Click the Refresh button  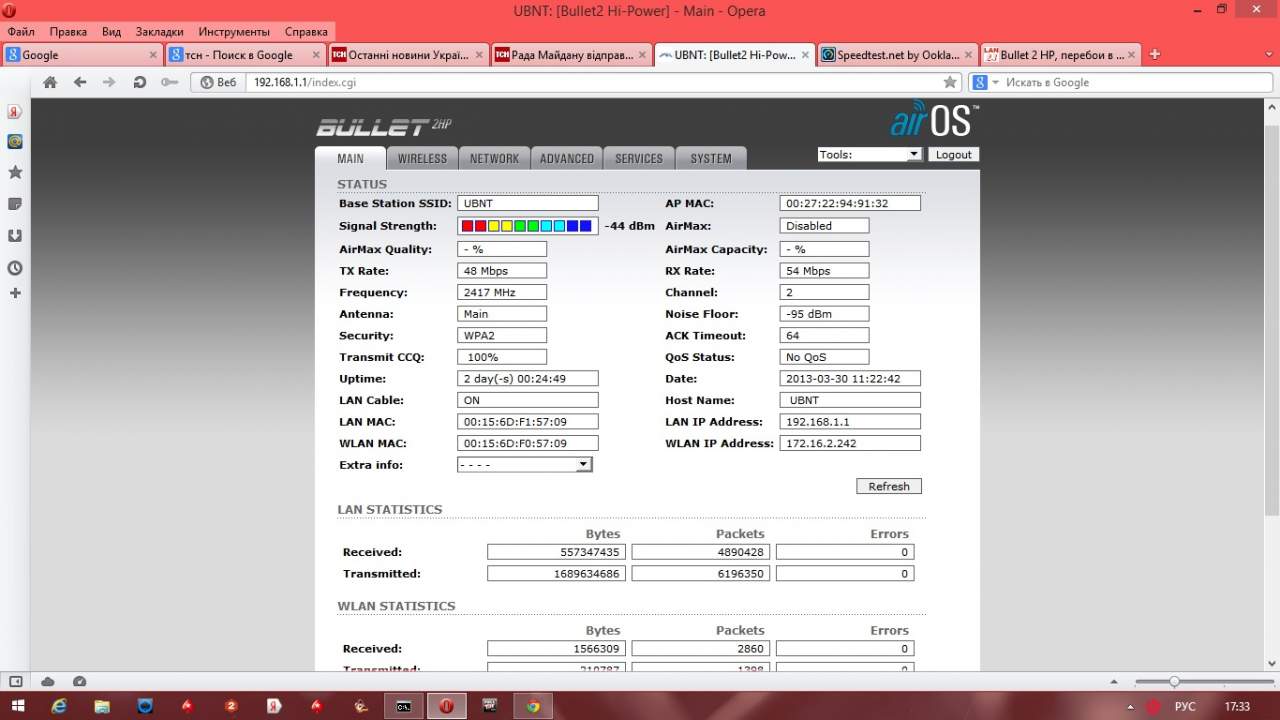tap(889, 486)
